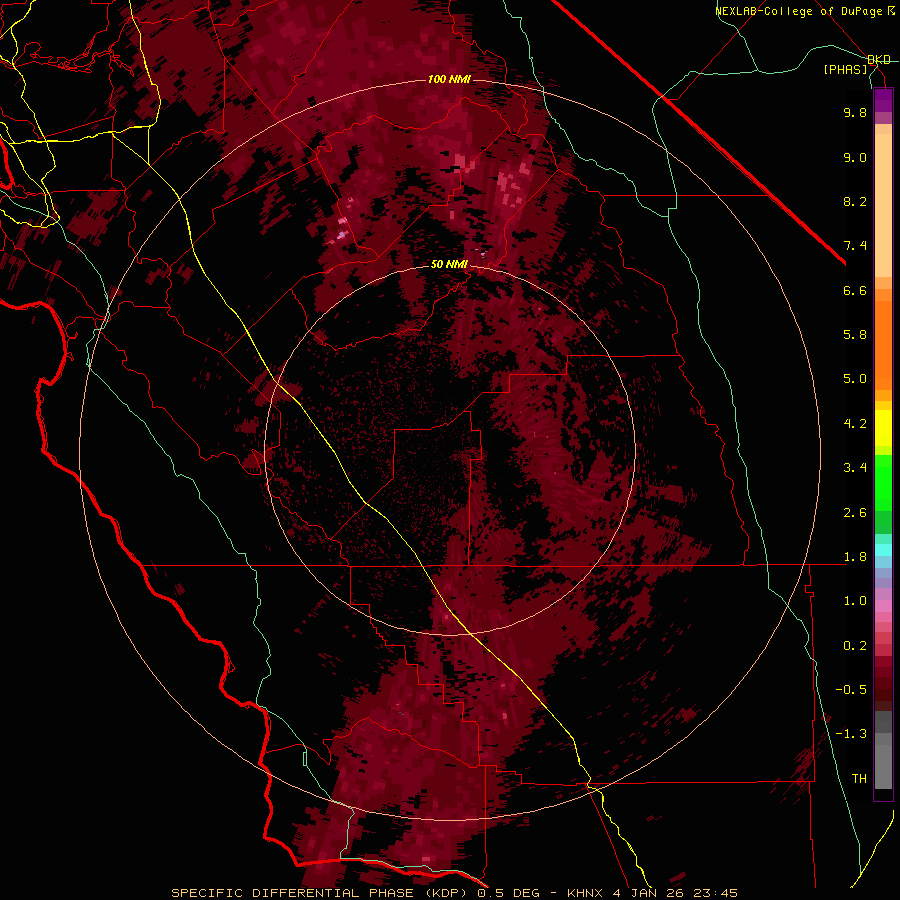The width and height of the screenshot is (900, 900).
Task: Select the pink segment of the color bar
Action: pyautogui.click(x=883, y=606)
